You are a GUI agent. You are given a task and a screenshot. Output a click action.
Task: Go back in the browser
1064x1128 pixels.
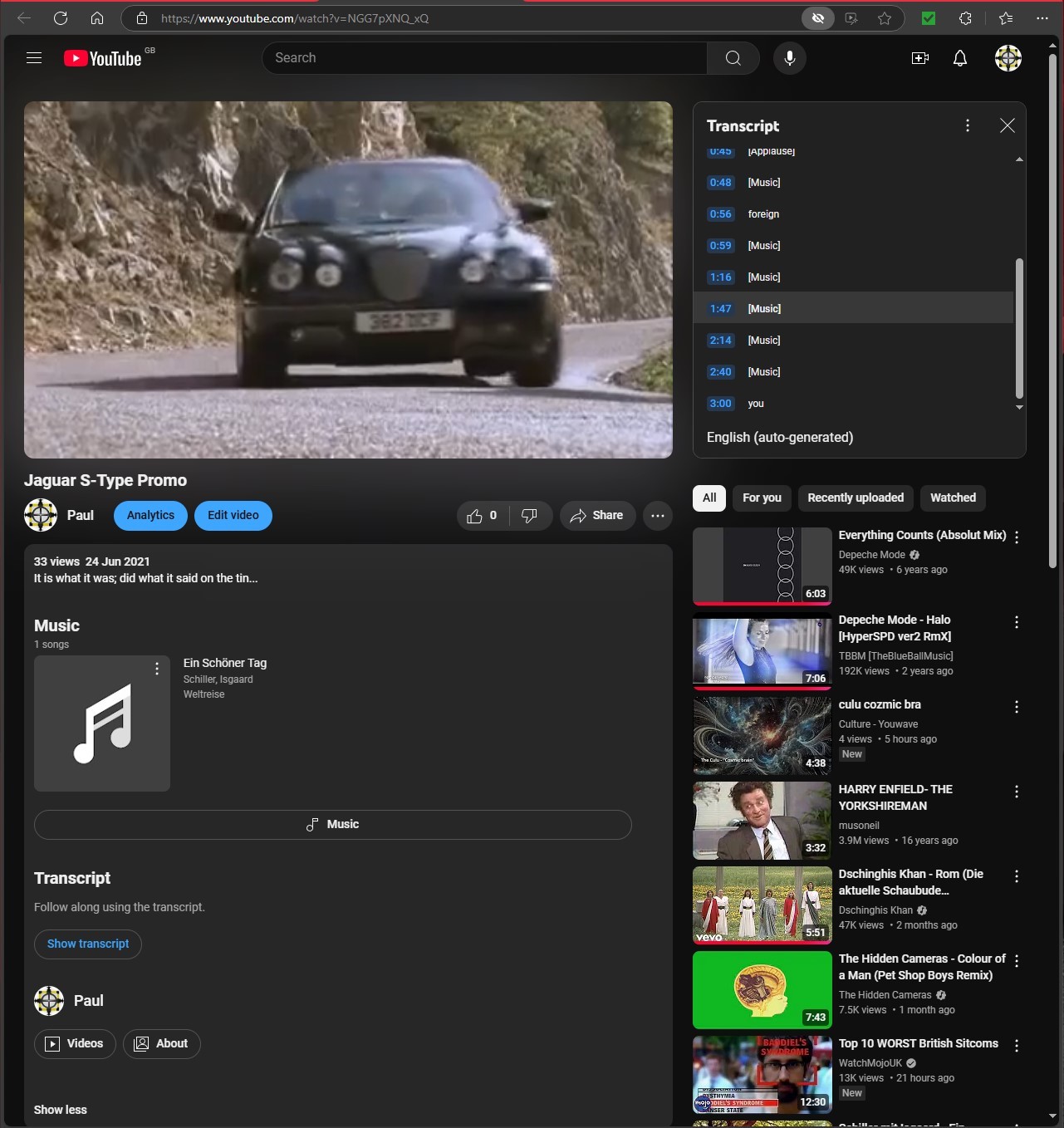pyautogui.click(x=24, y=18)
